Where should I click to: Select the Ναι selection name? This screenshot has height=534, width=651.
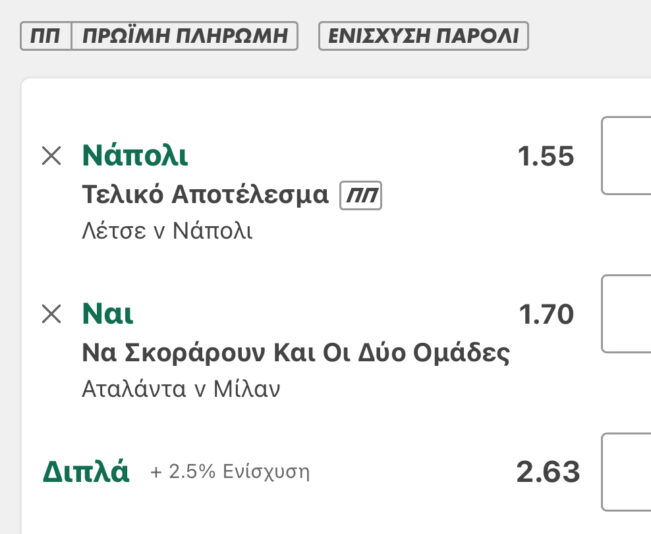click(x=107, y=314)
